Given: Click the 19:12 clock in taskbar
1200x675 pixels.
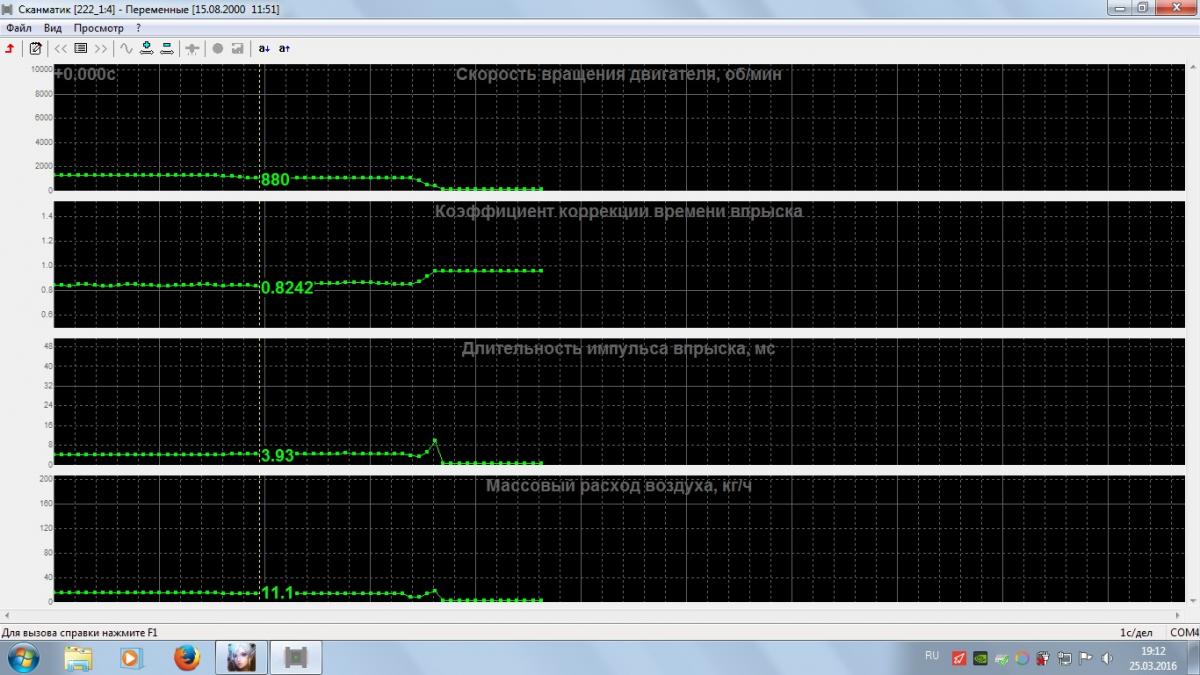Looking at the screenshot, I should (1153, 651).
